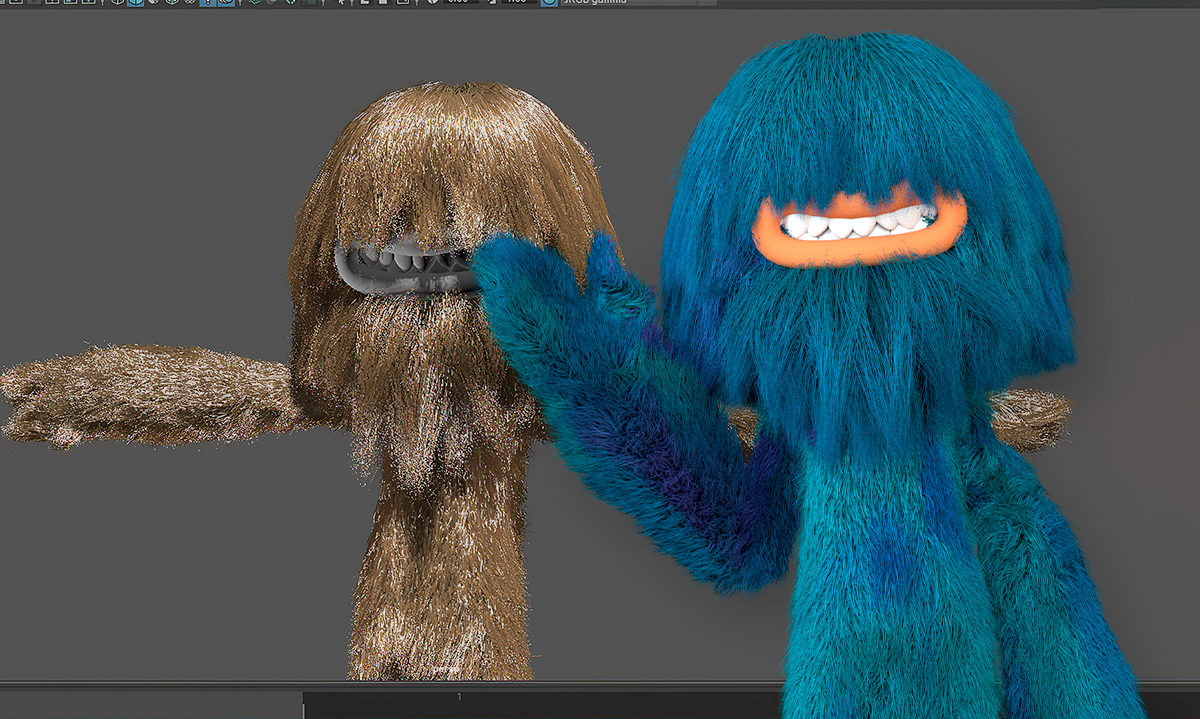The height and width of the screenshot is (719, 1200).
Task: Select frame 1 on the time slider
Action: point(459,697)
